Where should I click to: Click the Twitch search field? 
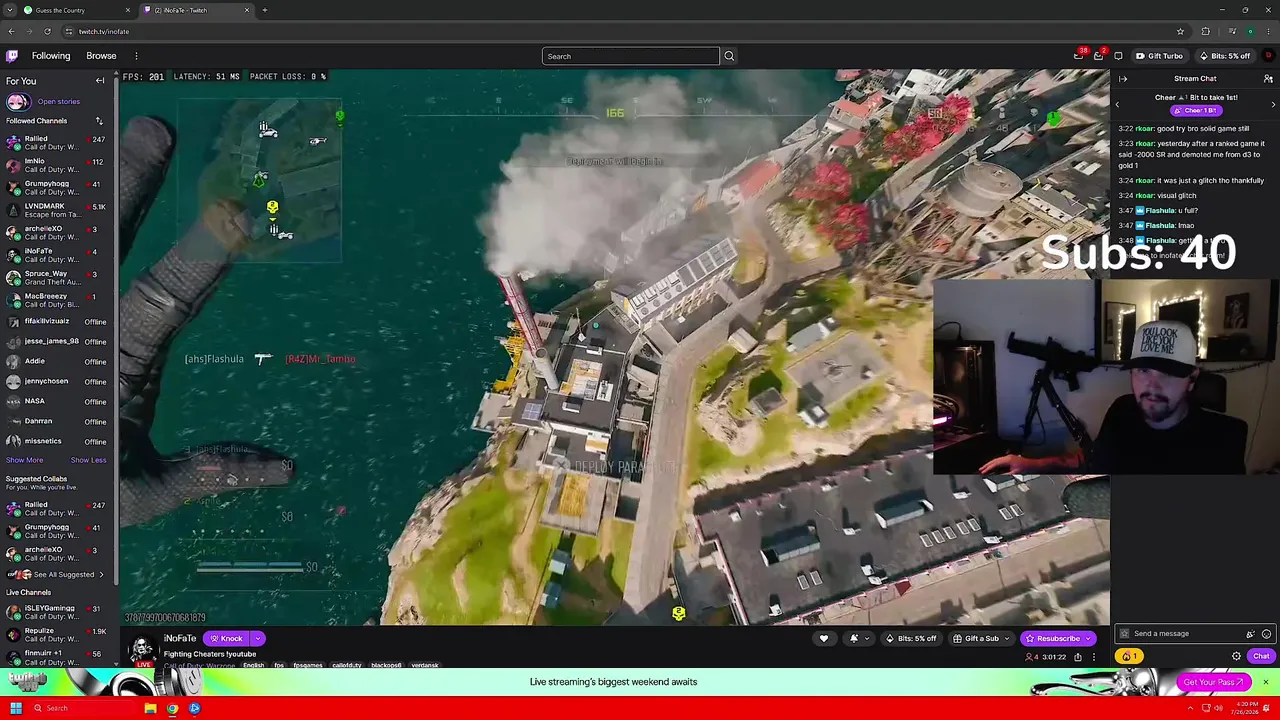[x=630, y=56]
